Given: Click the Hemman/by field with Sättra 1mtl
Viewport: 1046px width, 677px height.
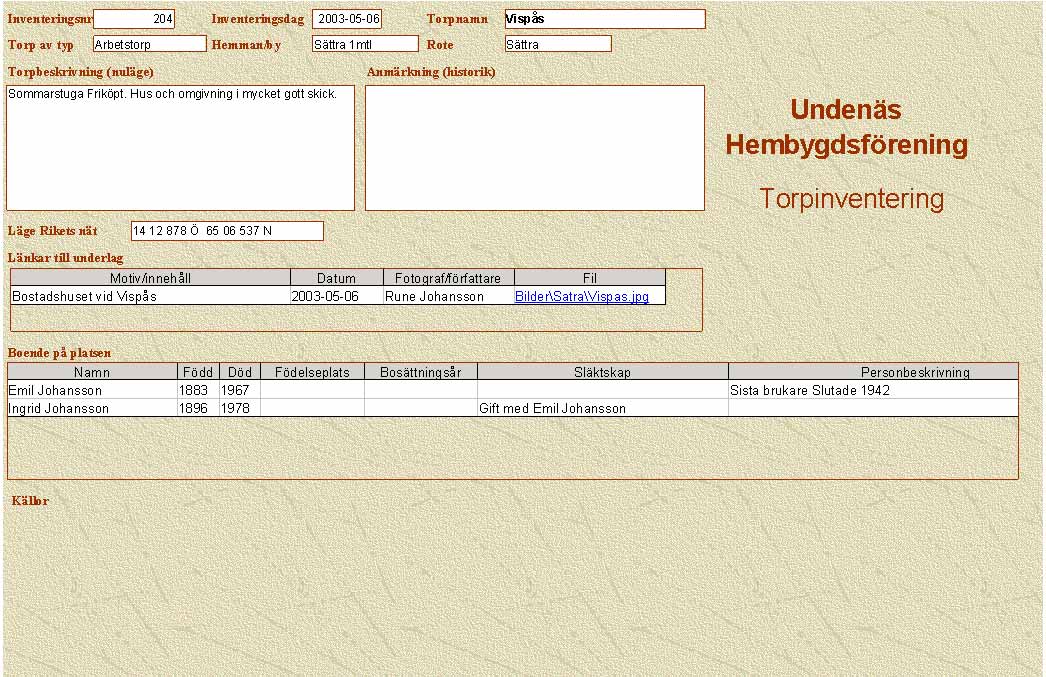Looking at the screenshot, I should coord(364,44).
